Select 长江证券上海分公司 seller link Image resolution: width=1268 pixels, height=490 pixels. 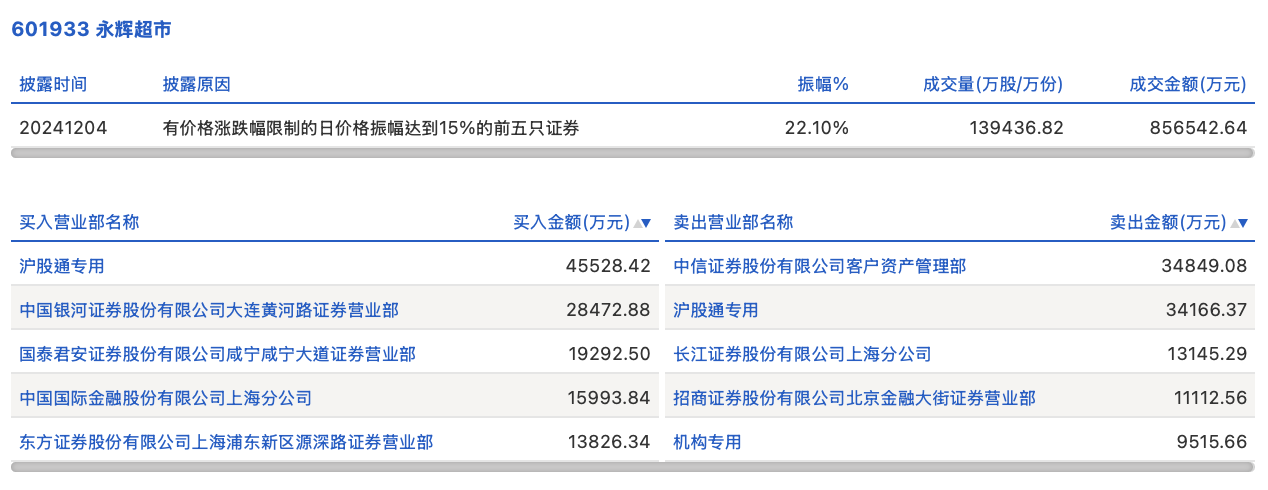803,354
